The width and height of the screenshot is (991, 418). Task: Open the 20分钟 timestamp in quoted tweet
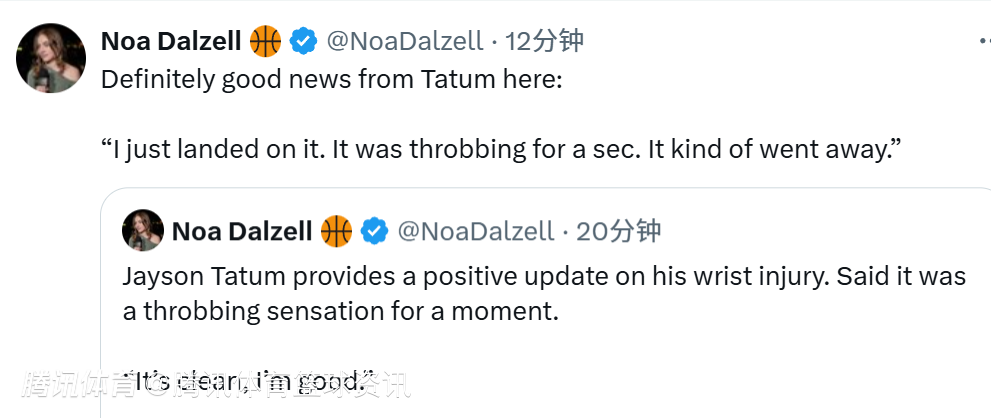(x=619, y=231)
